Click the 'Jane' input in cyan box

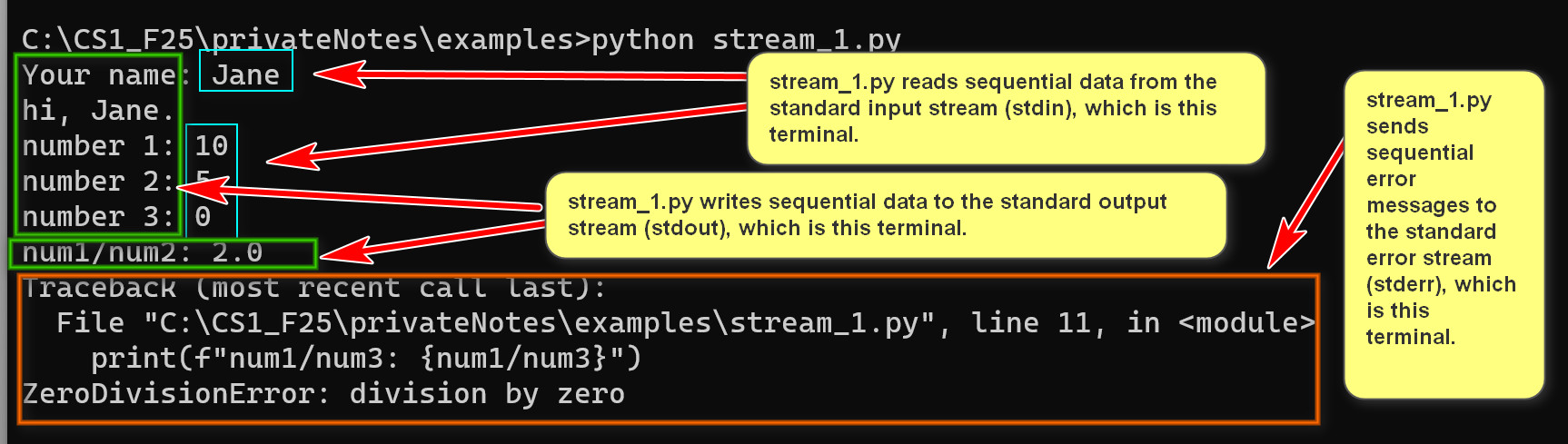245,74
